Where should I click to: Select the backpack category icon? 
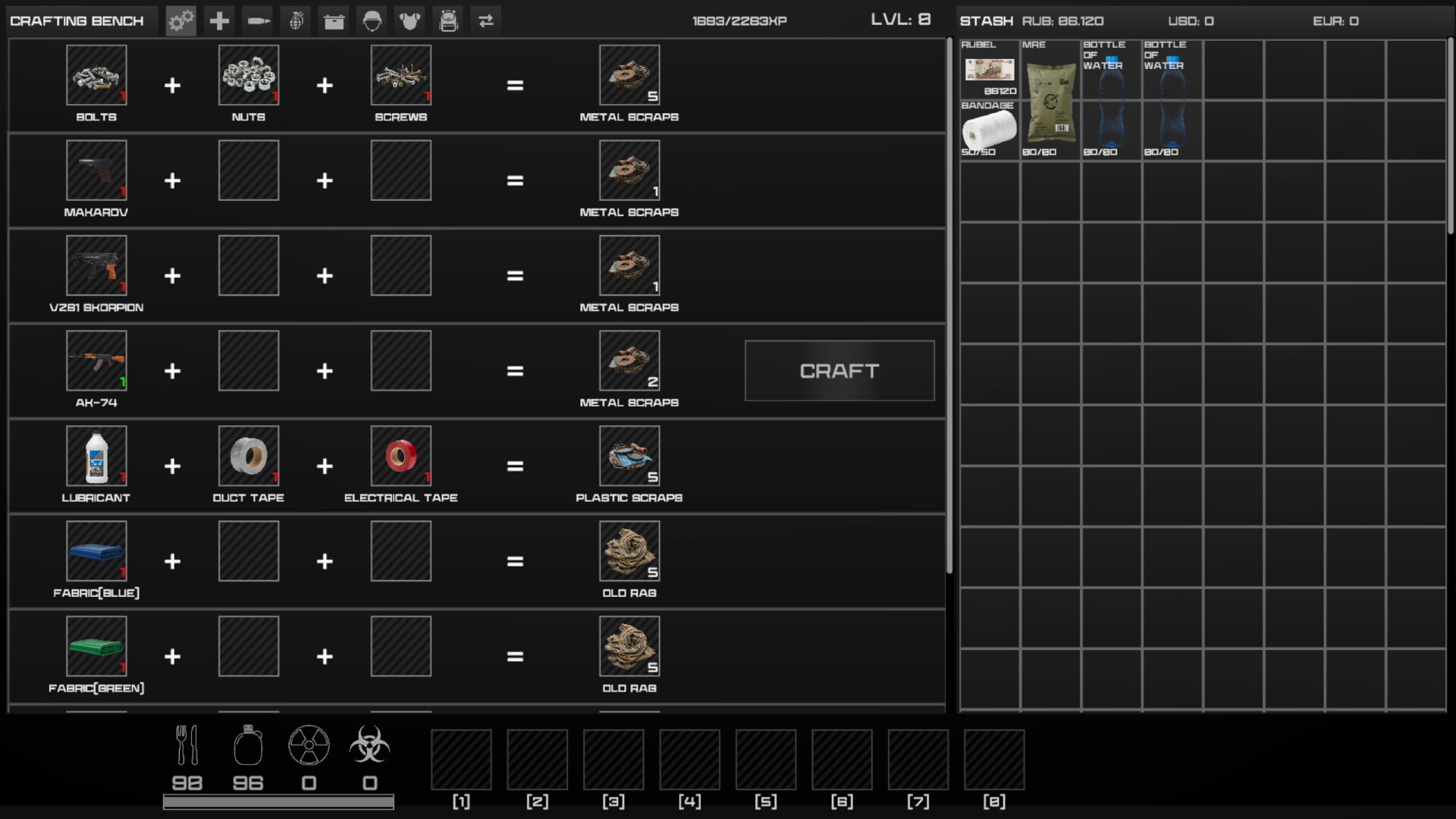[x=448, y=20]
